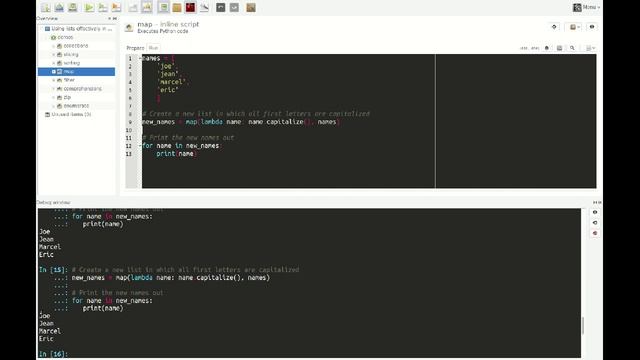Float the Overview panel using header button
The image size is (640, 360).
pos(109,18)
